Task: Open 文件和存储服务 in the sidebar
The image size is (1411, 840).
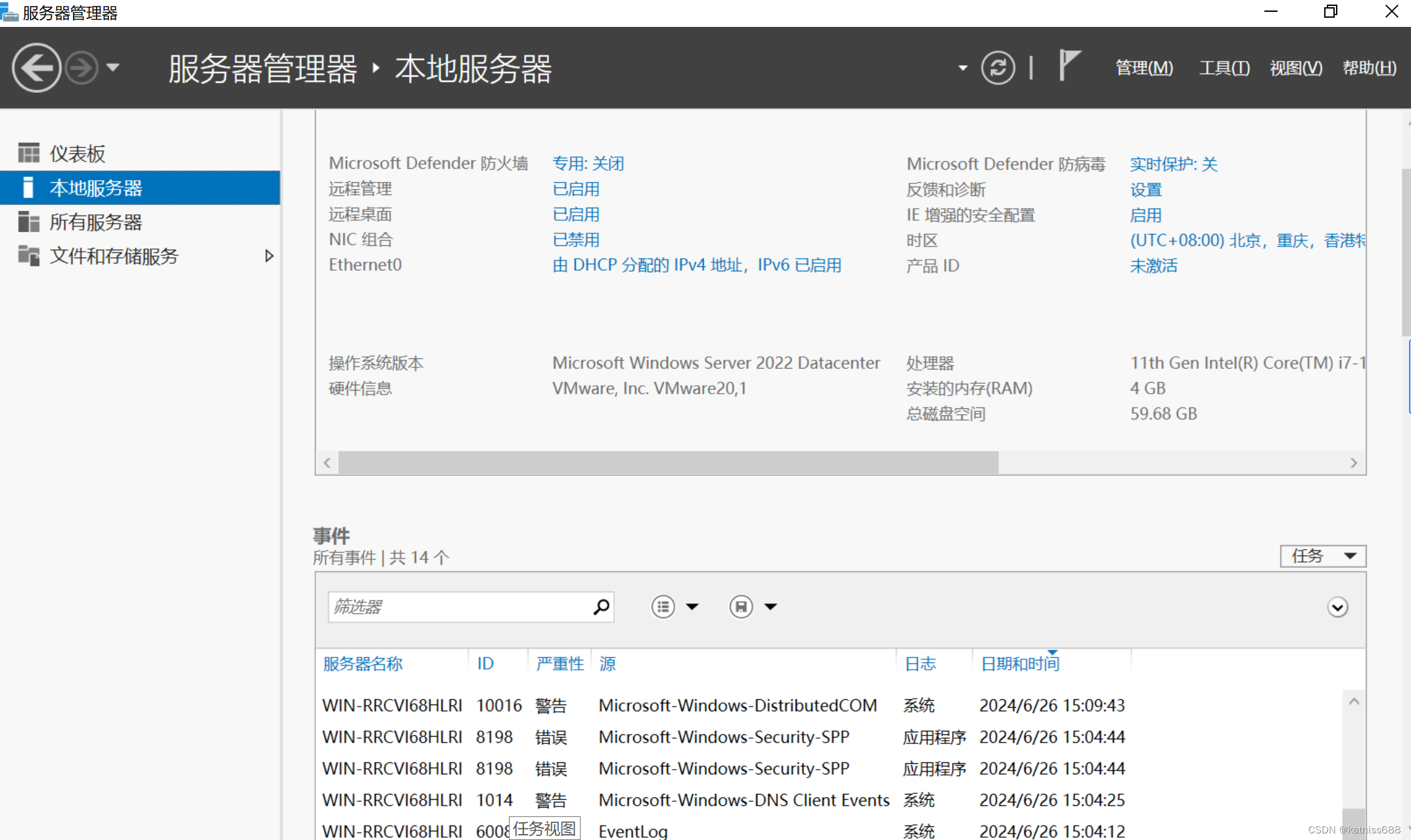Action: [x=140, y=256]
